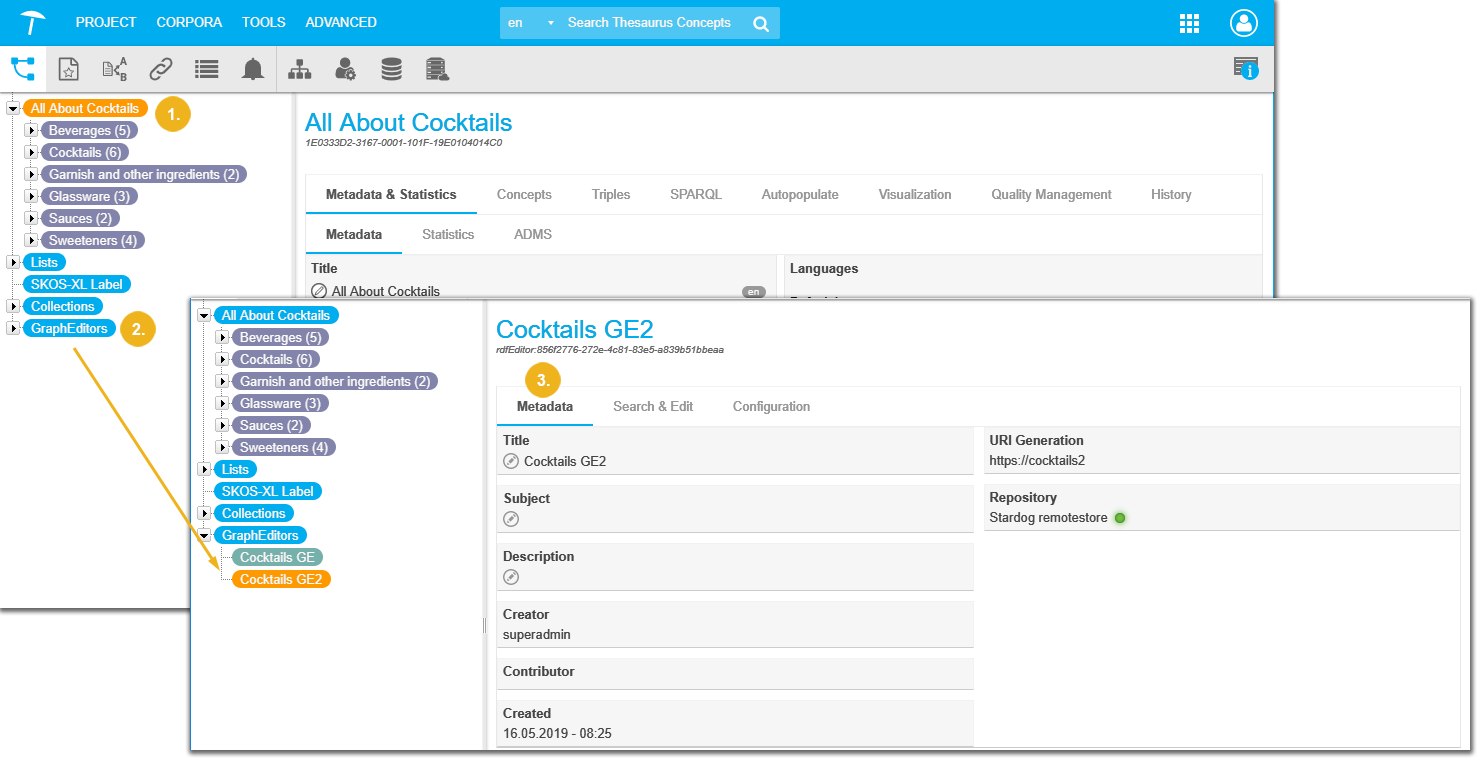Viewport: 1480px width, 761px height.
Task: Click the notifications bell icon
Action: click(253, 69)
